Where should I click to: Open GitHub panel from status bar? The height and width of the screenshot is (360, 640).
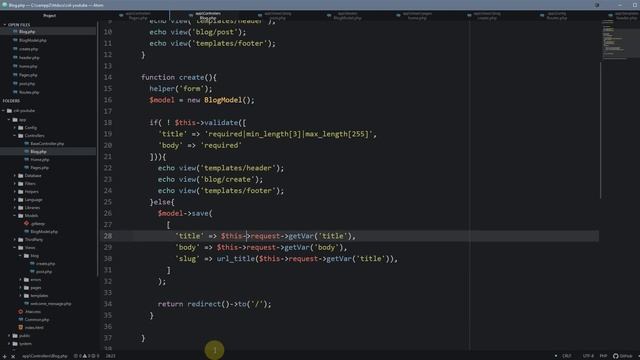pyautogui.click(x=622, y=356)
